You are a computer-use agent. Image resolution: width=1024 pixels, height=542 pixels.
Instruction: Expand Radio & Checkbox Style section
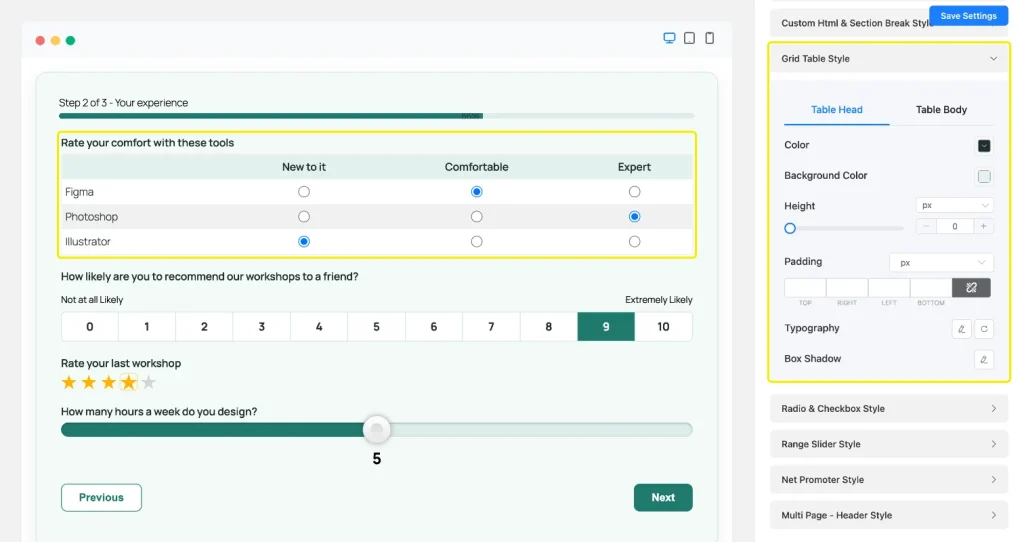(889, 409)
